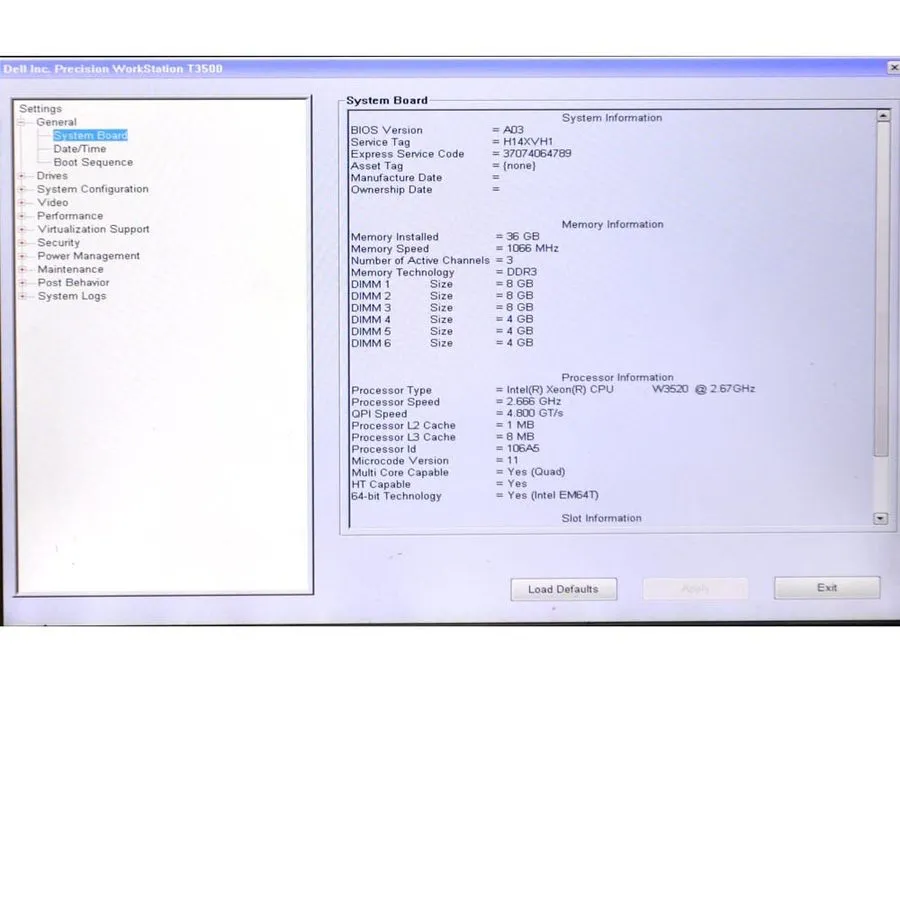
Task: Click the BIOS Version value A03
Action: (x=513, y=130)
